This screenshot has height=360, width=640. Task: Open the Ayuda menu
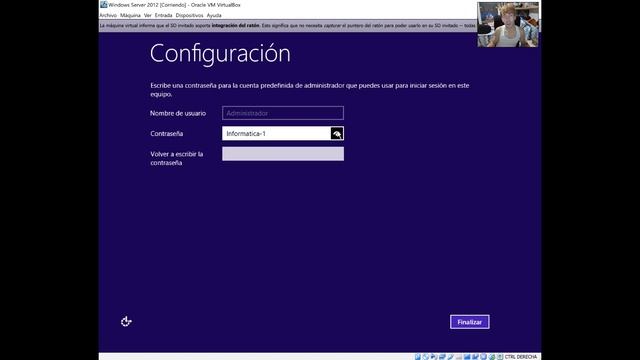(x=214, y=15)
